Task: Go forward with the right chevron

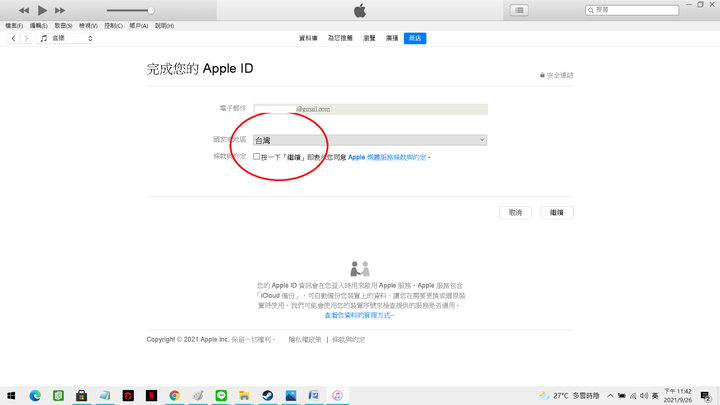Action: click(x=26, y=39)
